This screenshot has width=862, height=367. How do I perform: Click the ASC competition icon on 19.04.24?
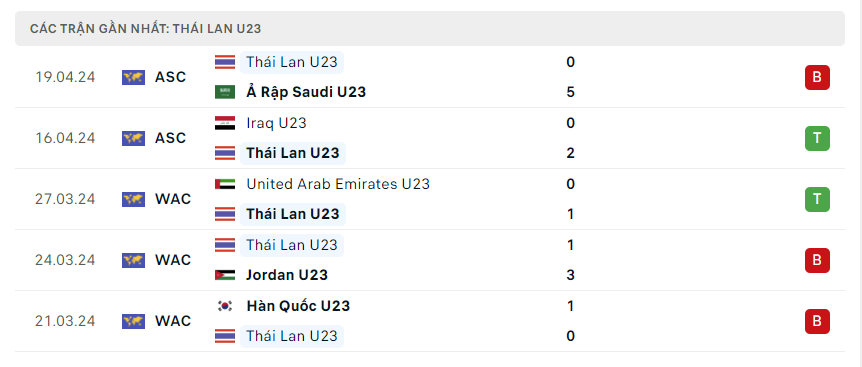click(133, 77)
